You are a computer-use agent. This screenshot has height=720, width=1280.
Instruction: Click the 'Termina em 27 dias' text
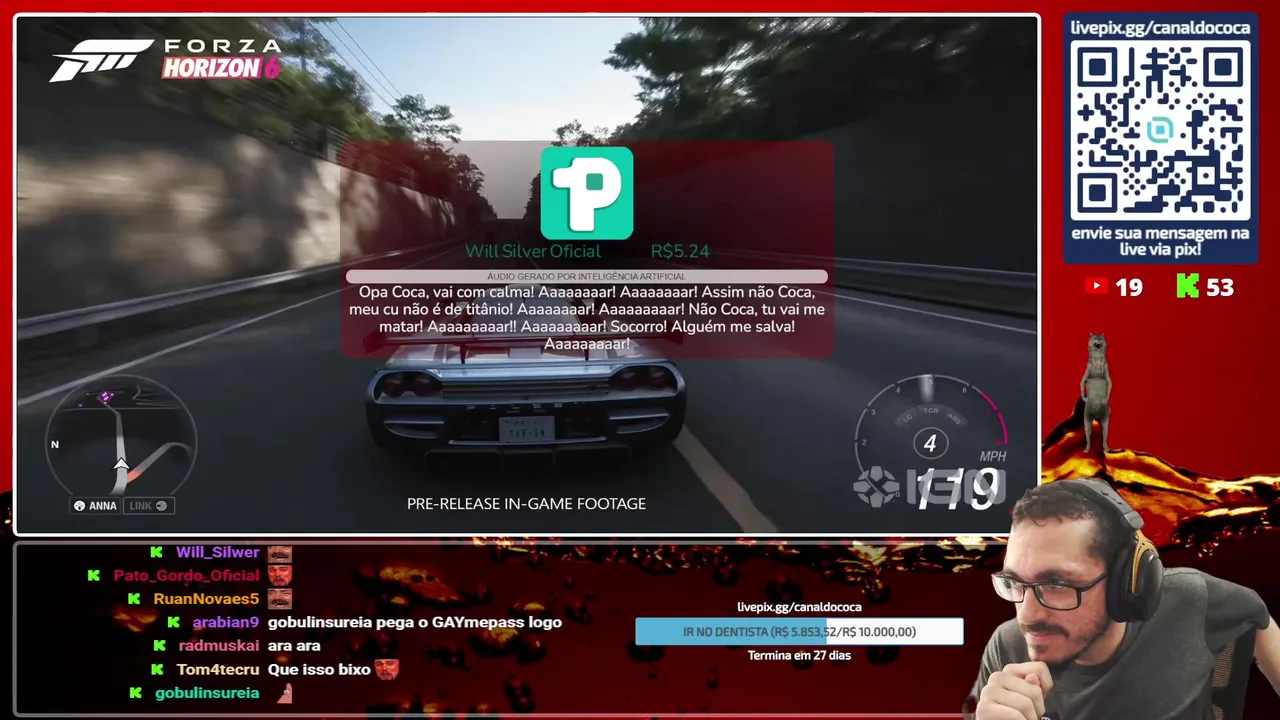click(x=799, y=656)
